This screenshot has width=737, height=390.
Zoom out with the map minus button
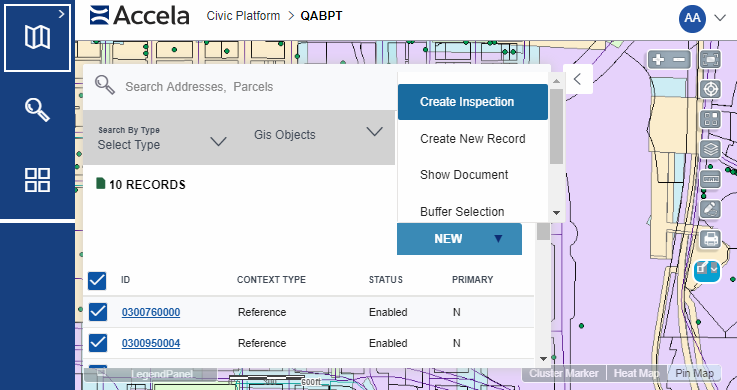(x=679, y=60)
